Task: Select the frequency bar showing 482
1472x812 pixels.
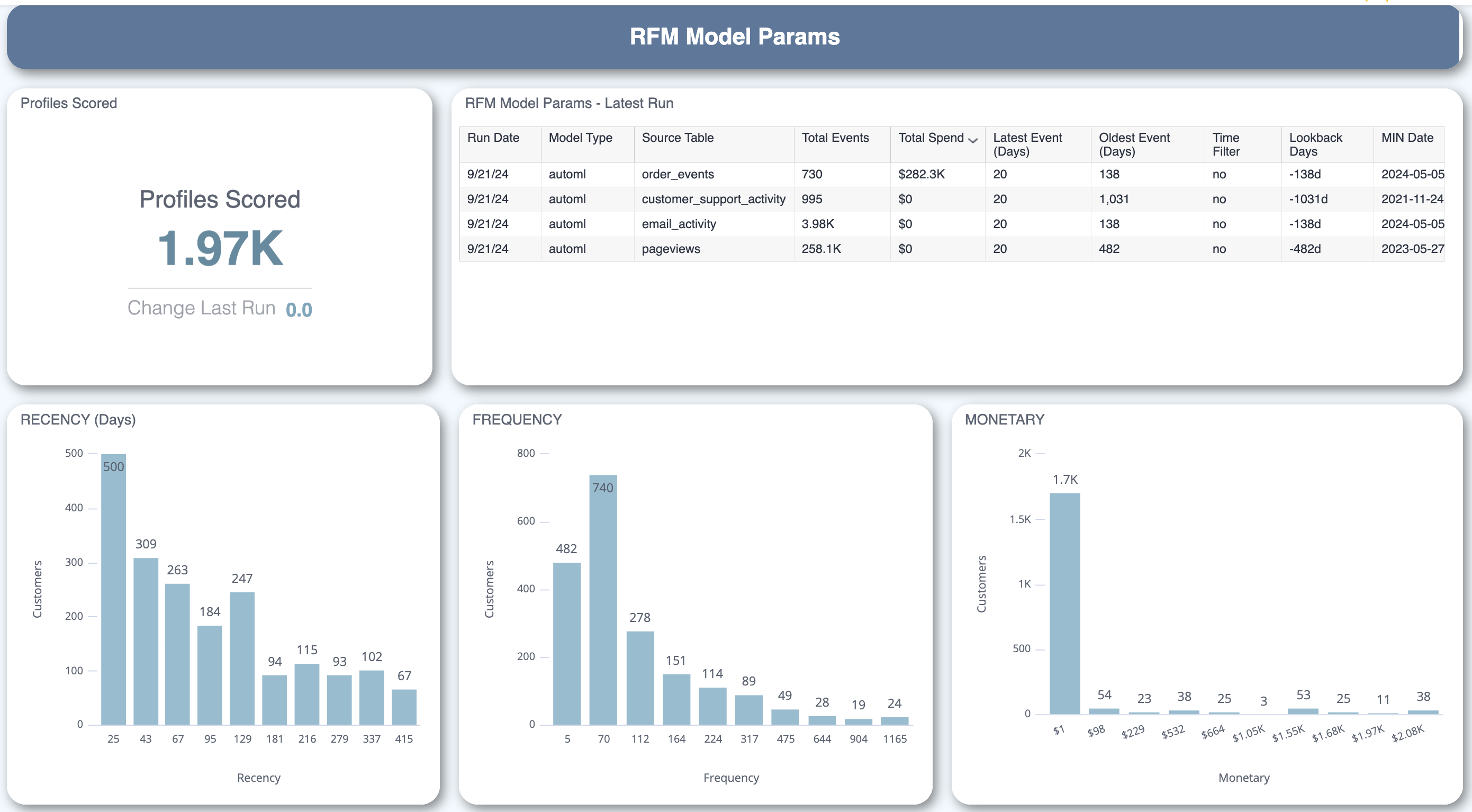Action: 566,643
